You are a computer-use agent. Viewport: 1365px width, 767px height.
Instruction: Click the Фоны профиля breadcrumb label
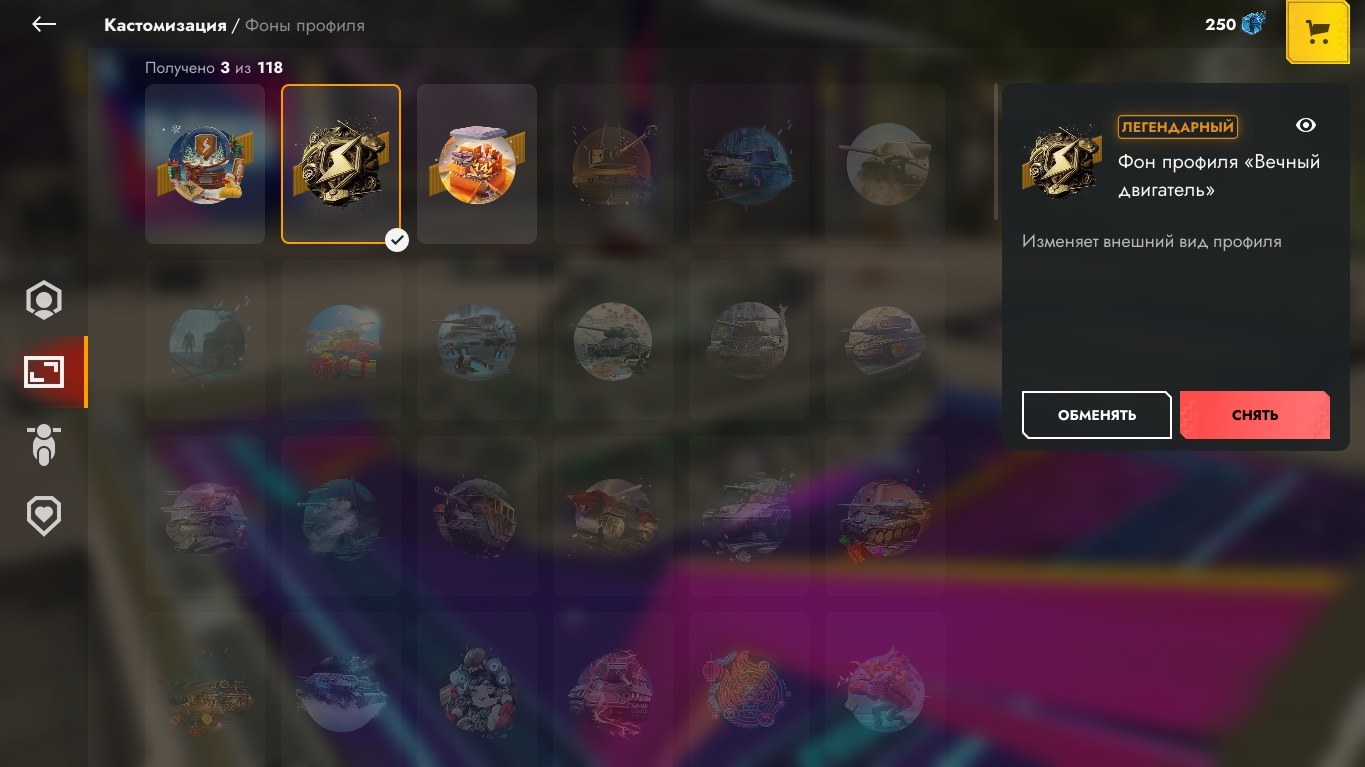coord(305,25)
